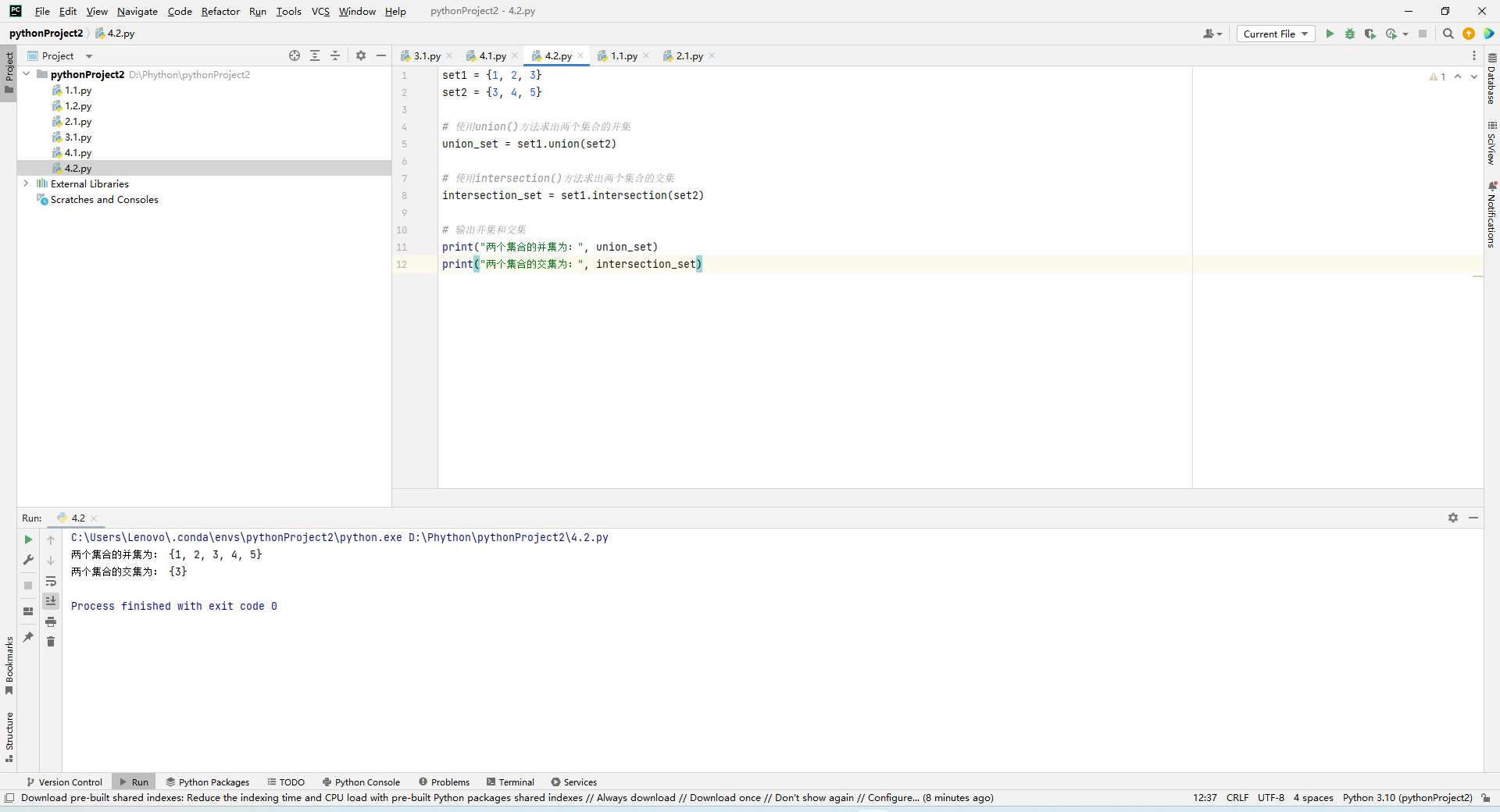Open Search Everywhere magnifier icon
This screenshot has width=1500, height=812.
click(x=1448, y=34)
